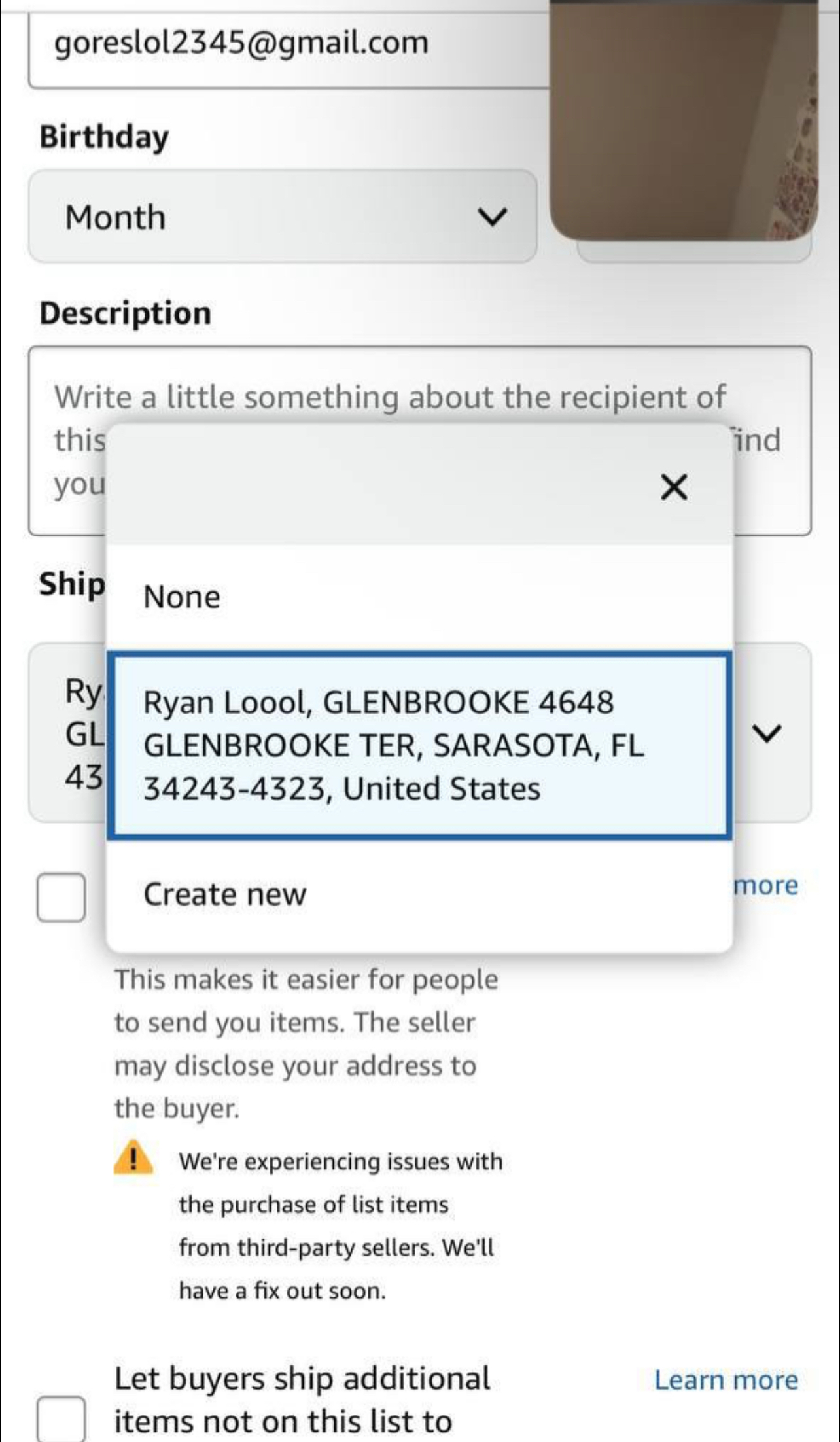The width and height of the screenshot is (840, 1442).
Task: Click the Birthday heading label
Action: (105, 137)
